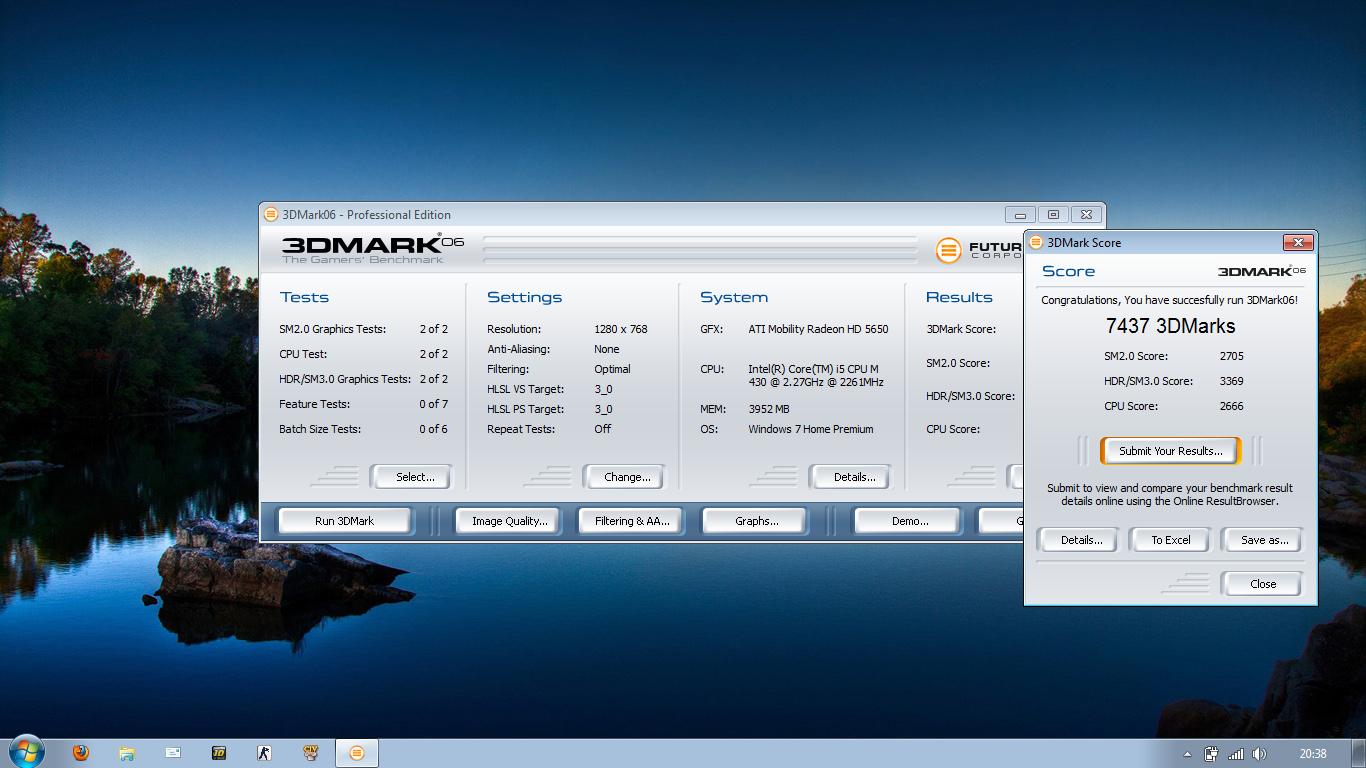Launch Firefox from the taskbar
1366x768 pixels.
[81, 753]
